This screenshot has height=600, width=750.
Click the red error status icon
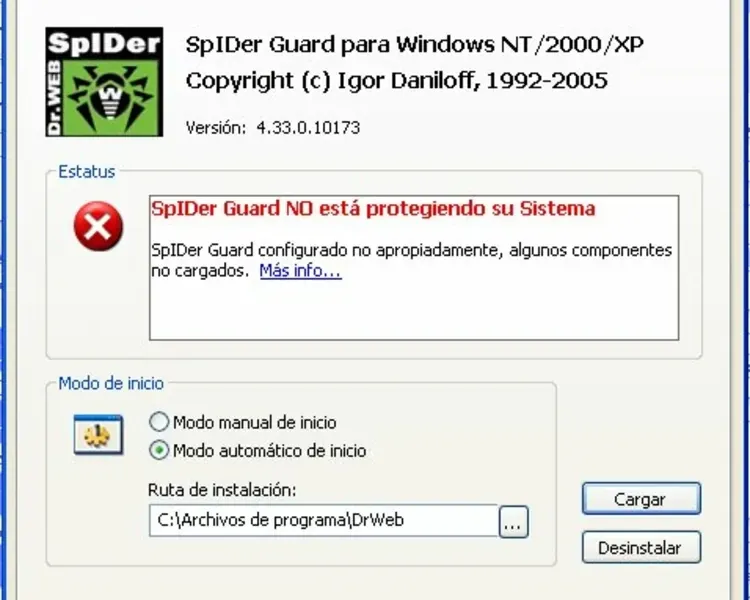[98, 226]
